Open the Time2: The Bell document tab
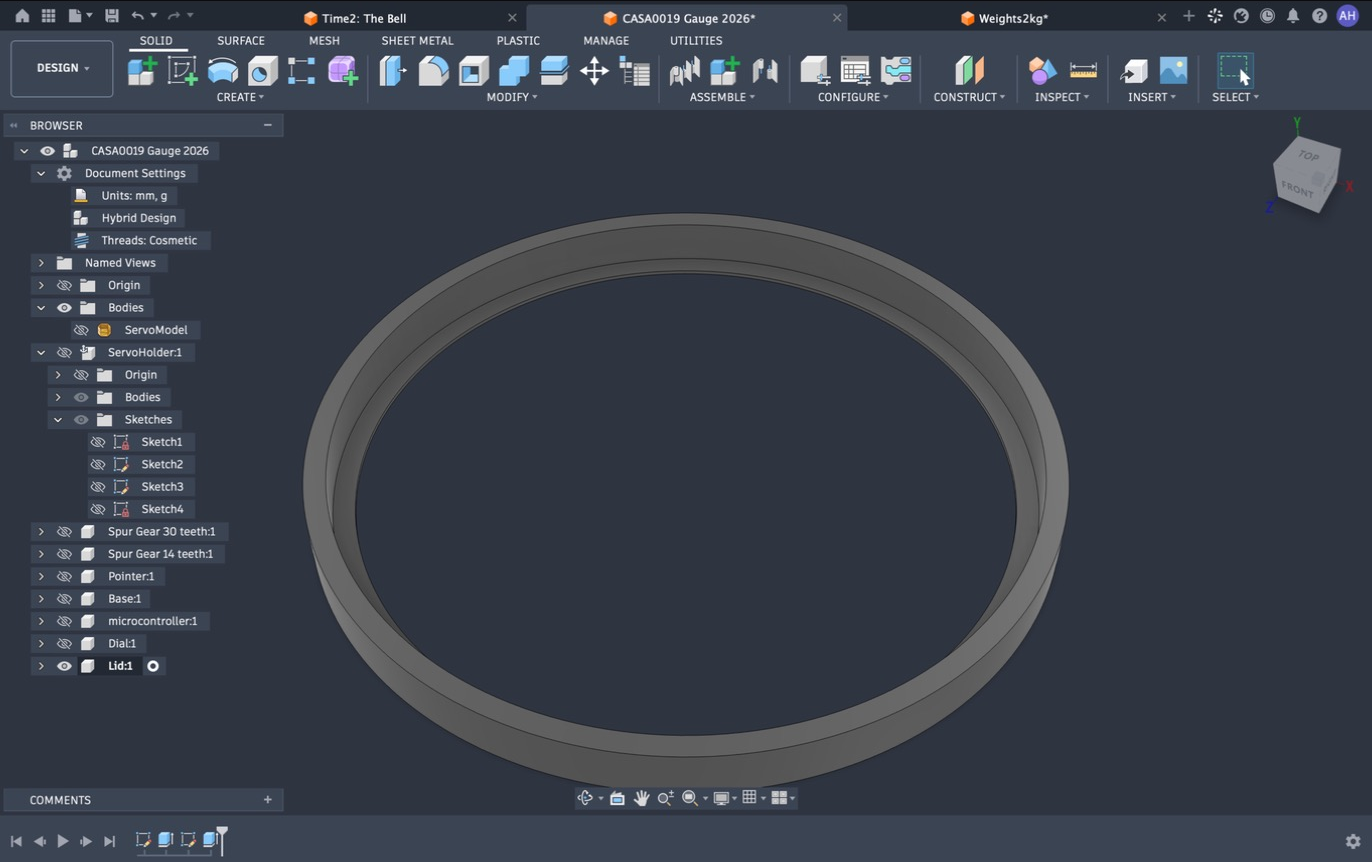The width and height of the screenshot is (1372, 862). click(x=364, y=18)
